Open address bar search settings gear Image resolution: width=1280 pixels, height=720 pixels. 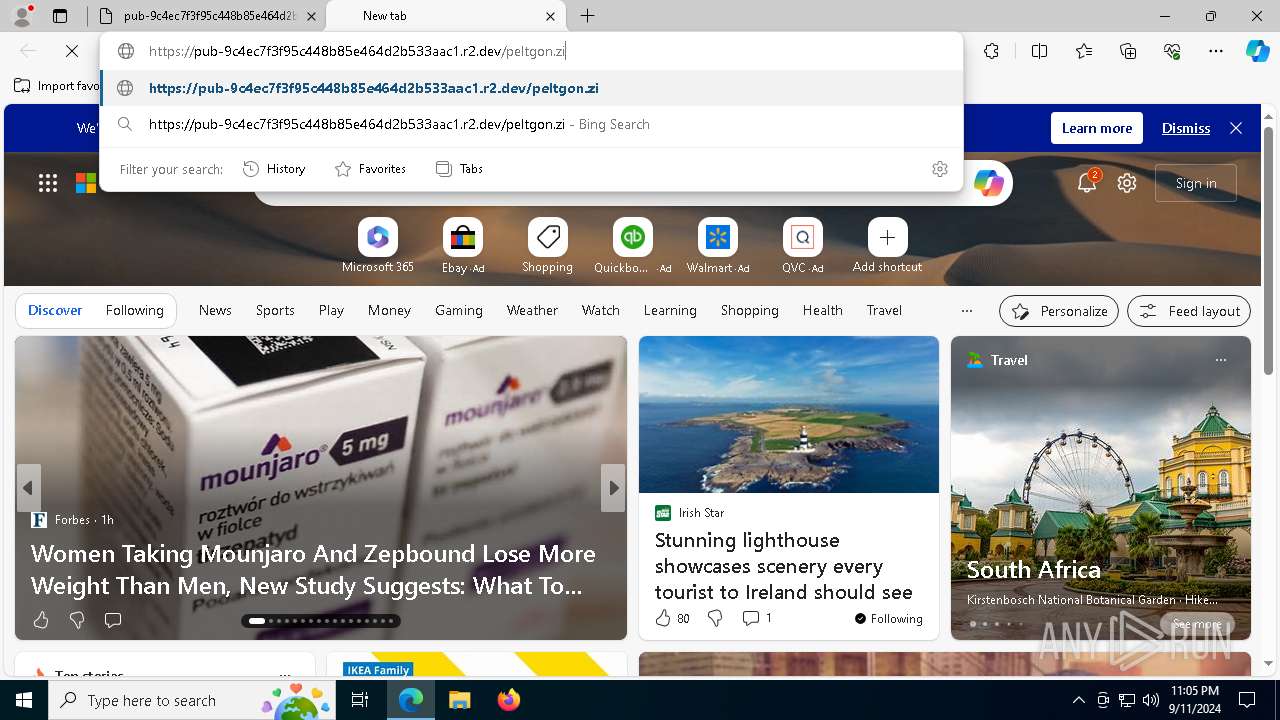point(939,169)
